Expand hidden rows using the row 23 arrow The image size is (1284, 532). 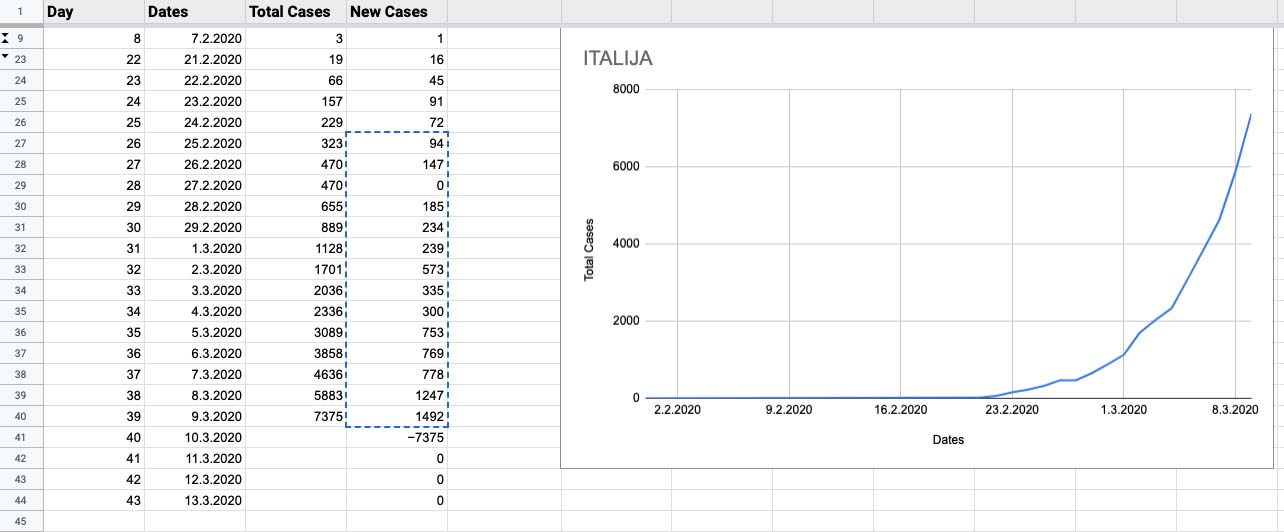6,58
